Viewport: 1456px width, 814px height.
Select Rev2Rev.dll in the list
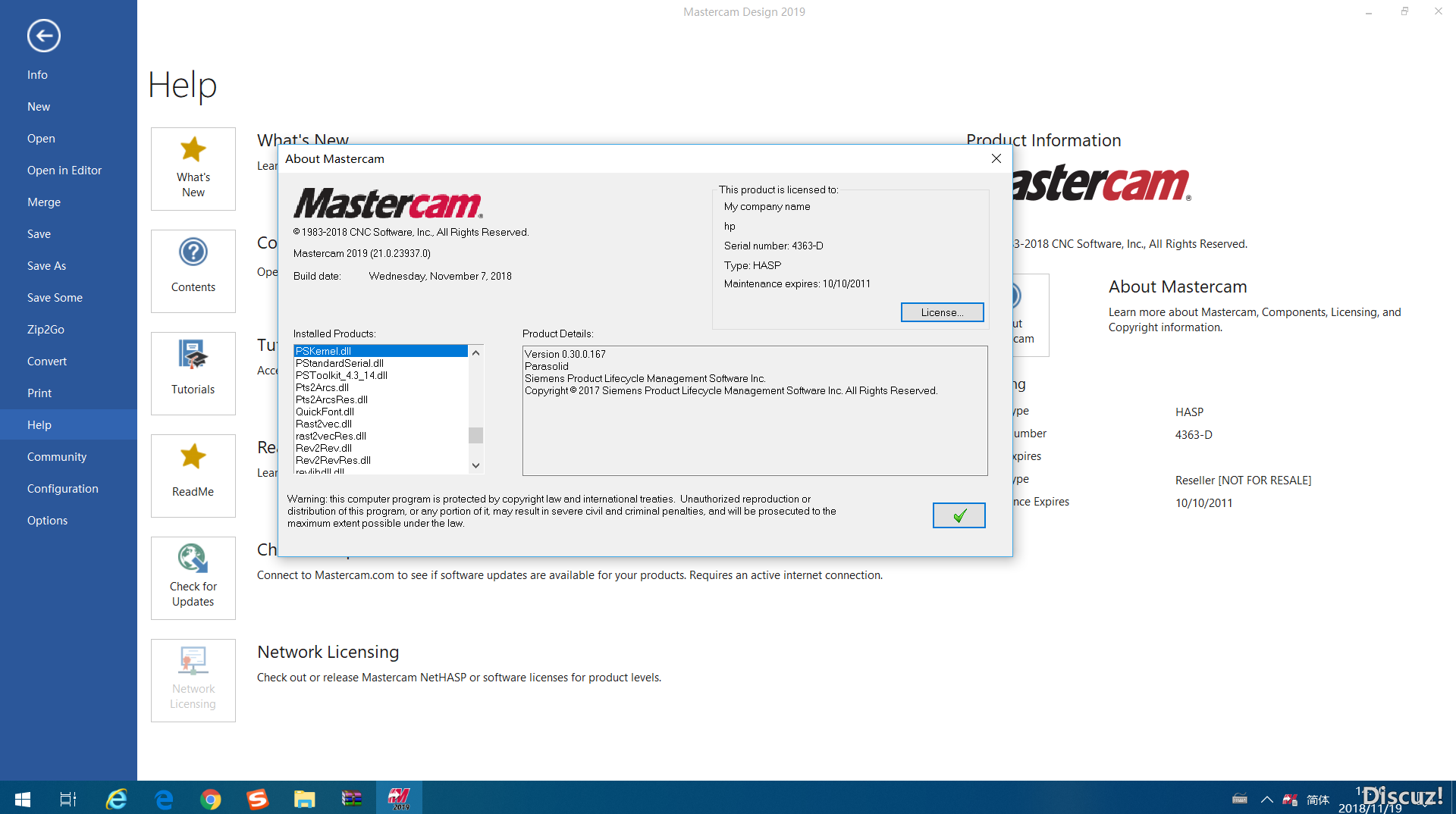(x=381, y=448)
